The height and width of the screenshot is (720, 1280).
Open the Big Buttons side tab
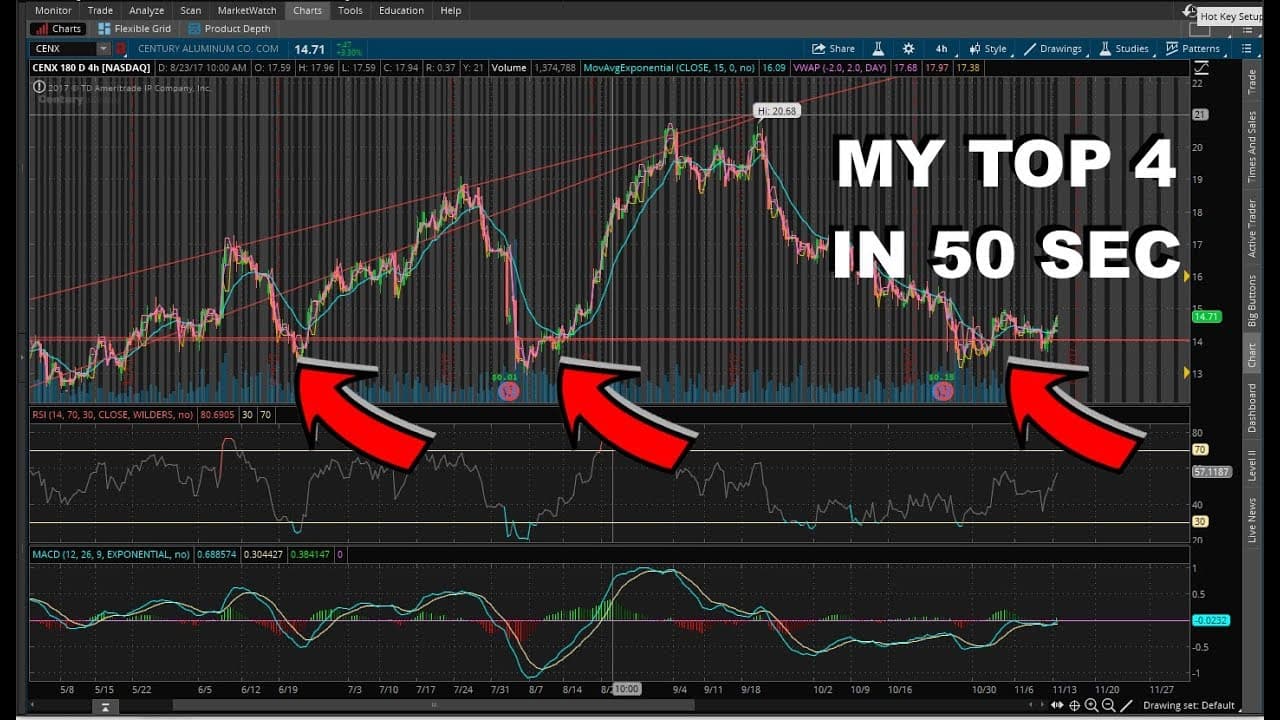tap(1251, 302)
